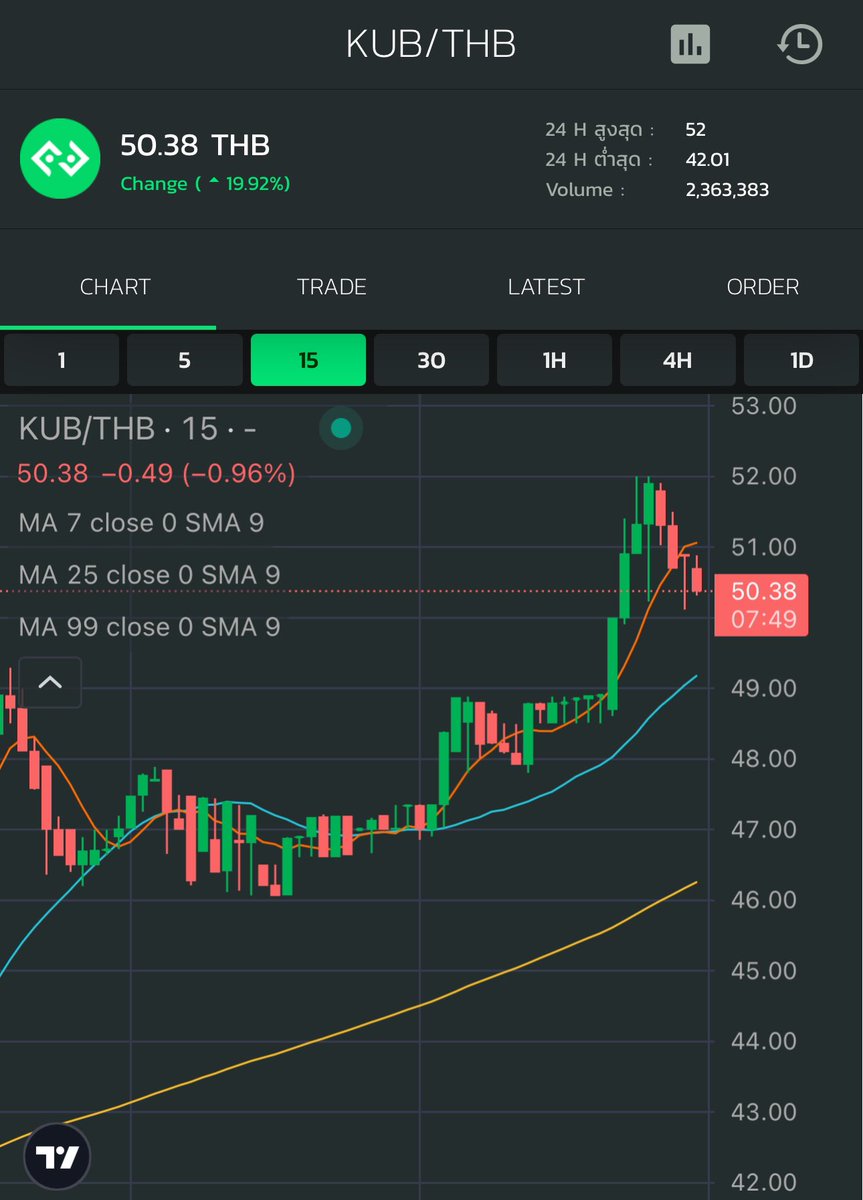Select the 1 minute timeframe
This screenshot has height=1200, width=863.
[x=61, y=360]
